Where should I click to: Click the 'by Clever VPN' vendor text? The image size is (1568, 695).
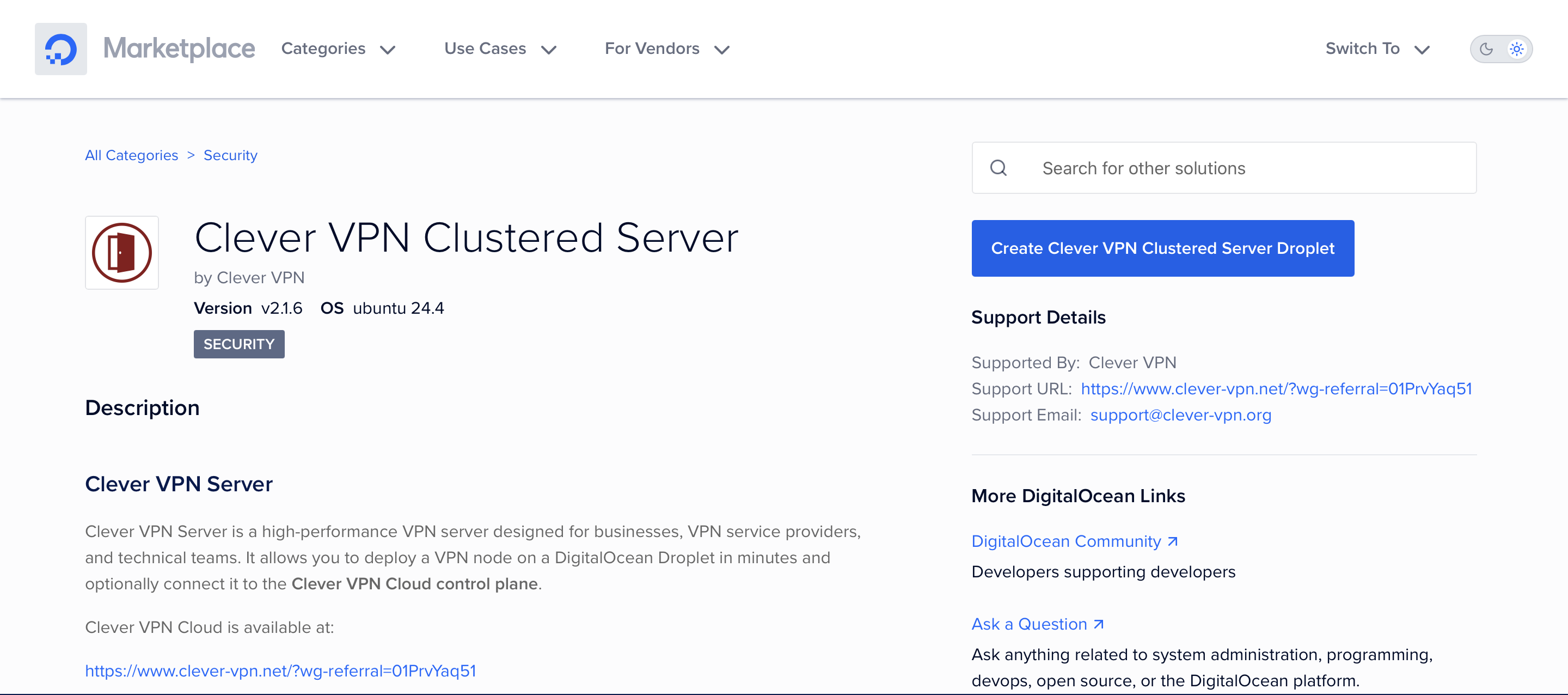click(x=249, y=278)
